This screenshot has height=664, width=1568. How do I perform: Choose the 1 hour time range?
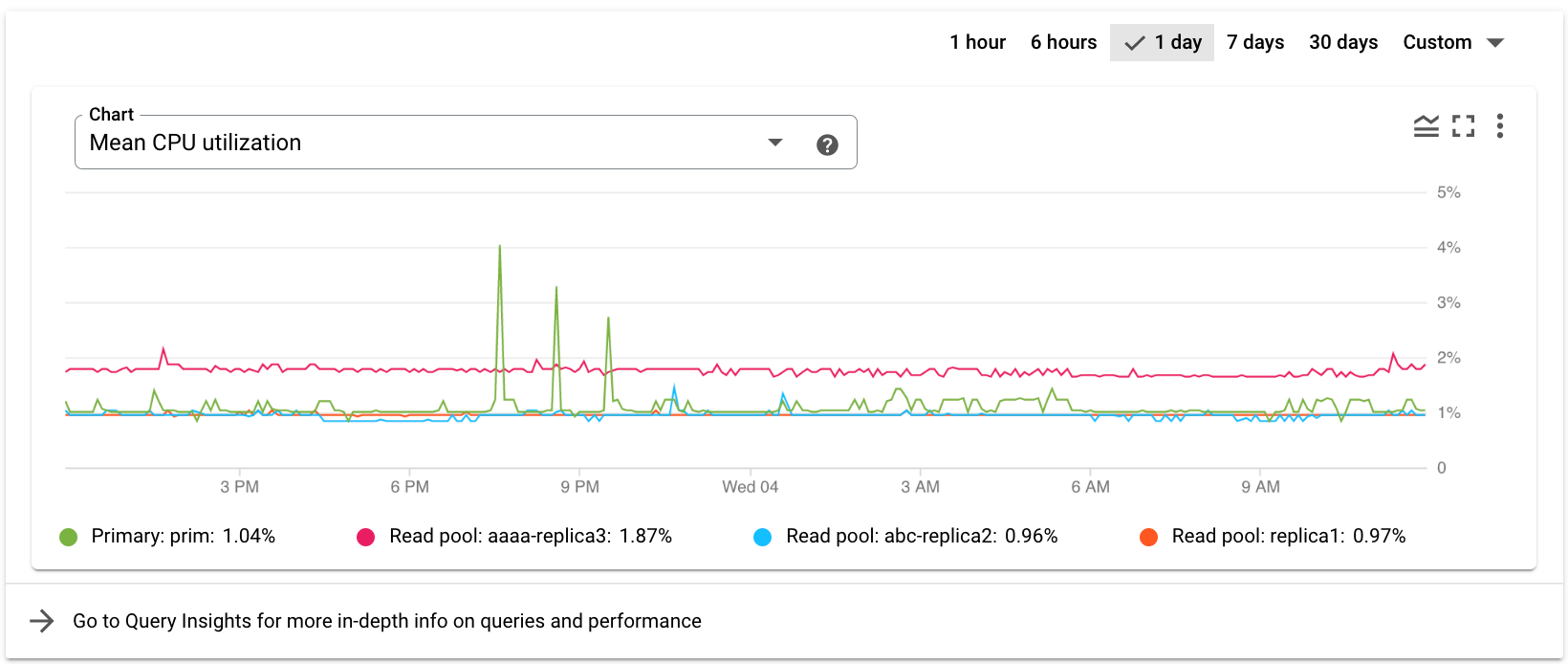977,42
